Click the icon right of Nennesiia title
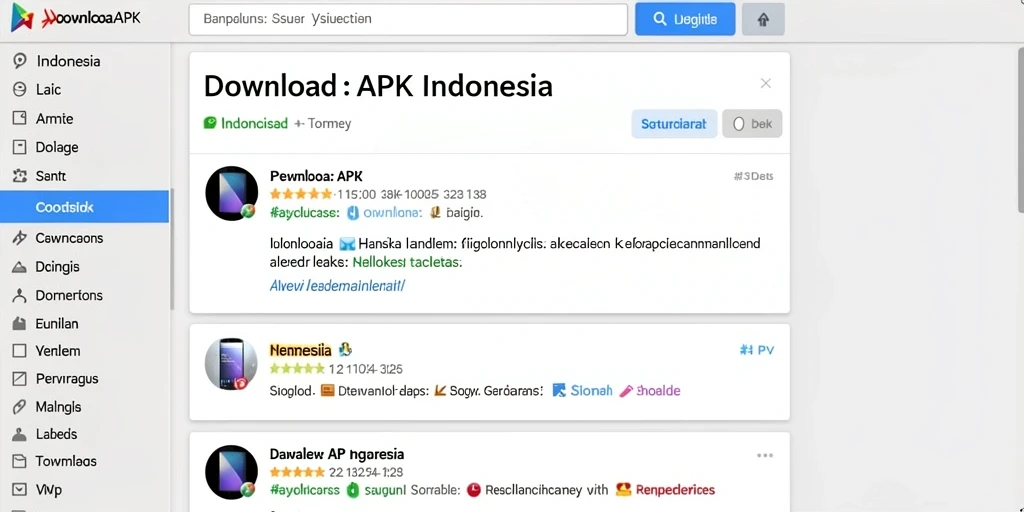This screenshot has height=512, width=1024. [x=346, y=349]
